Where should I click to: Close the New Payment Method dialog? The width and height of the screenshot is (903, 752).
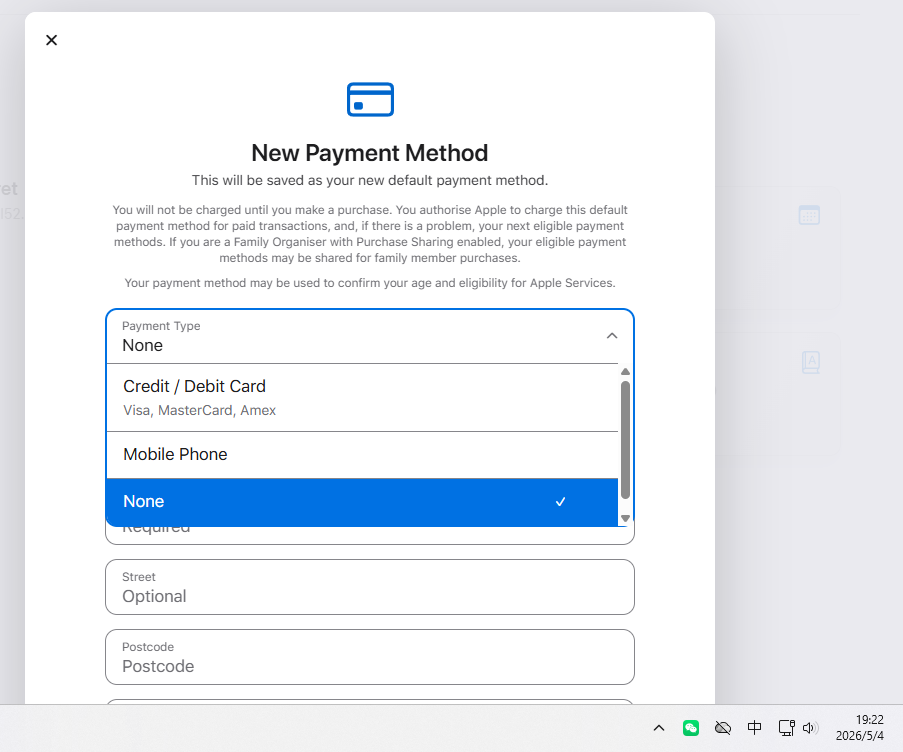[x=51, y=40]
